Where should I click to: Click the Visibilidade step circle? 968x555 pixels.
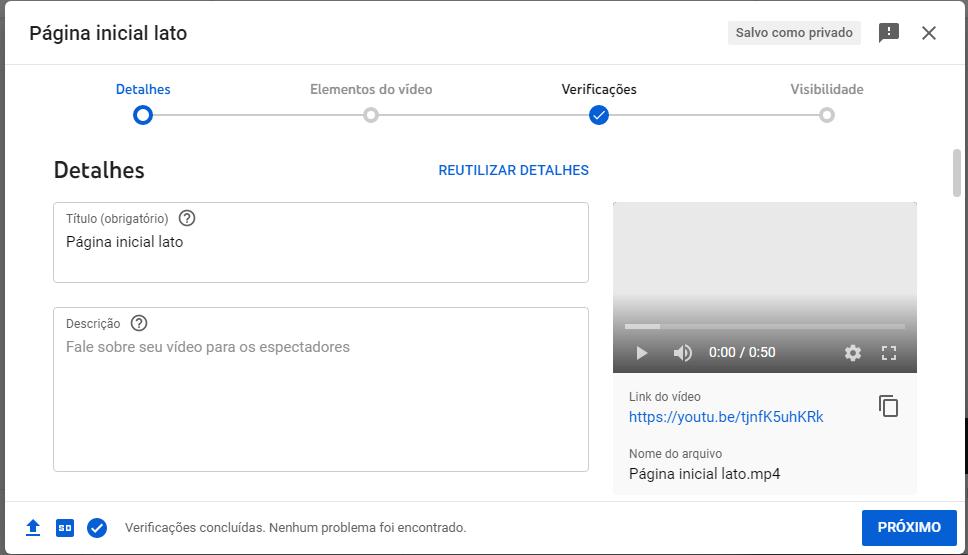point(827,115)
